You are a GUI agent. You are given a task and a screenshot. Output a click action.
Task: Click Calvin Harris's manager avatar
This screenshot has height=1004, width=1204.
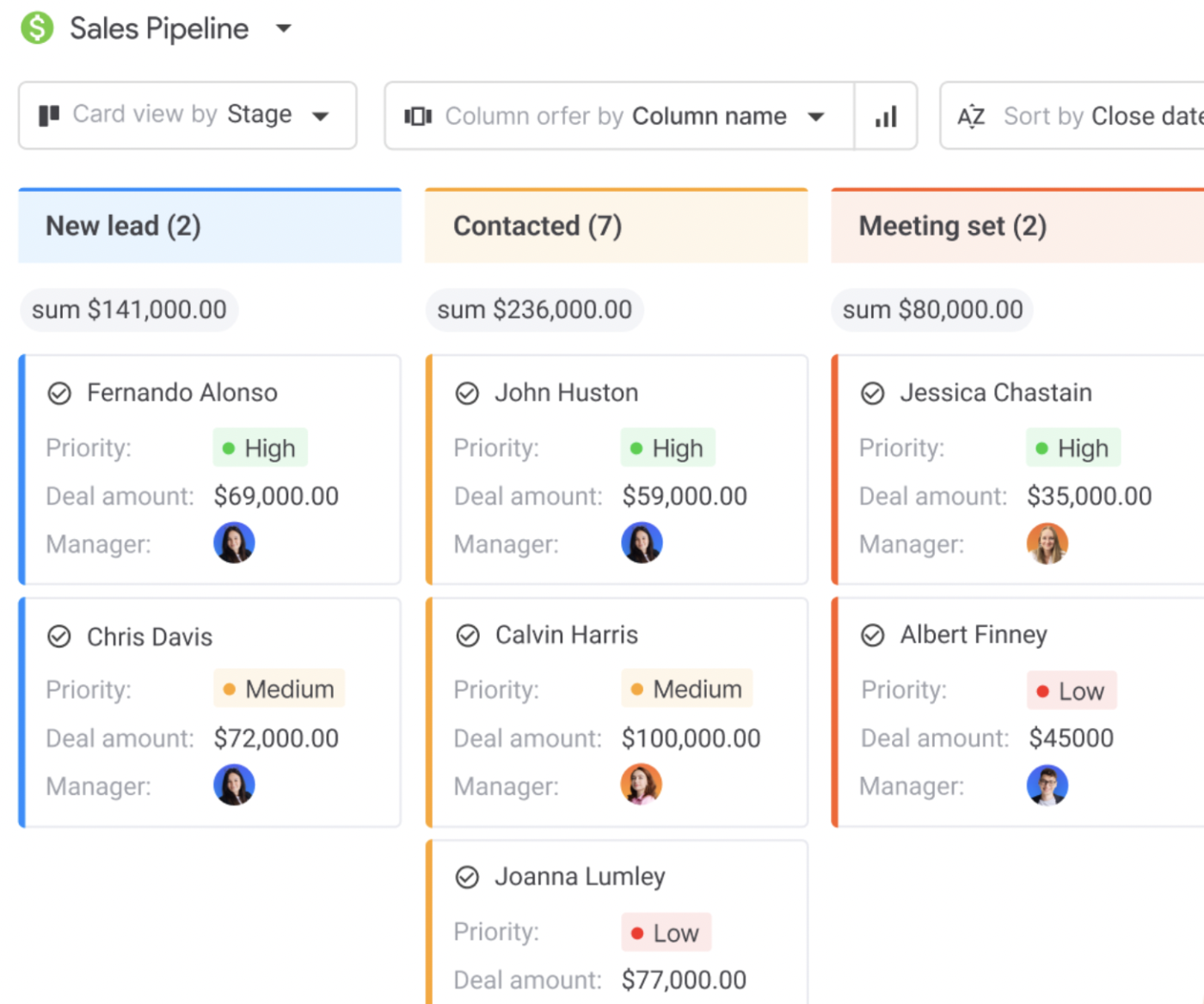click(x=641, y=785)
